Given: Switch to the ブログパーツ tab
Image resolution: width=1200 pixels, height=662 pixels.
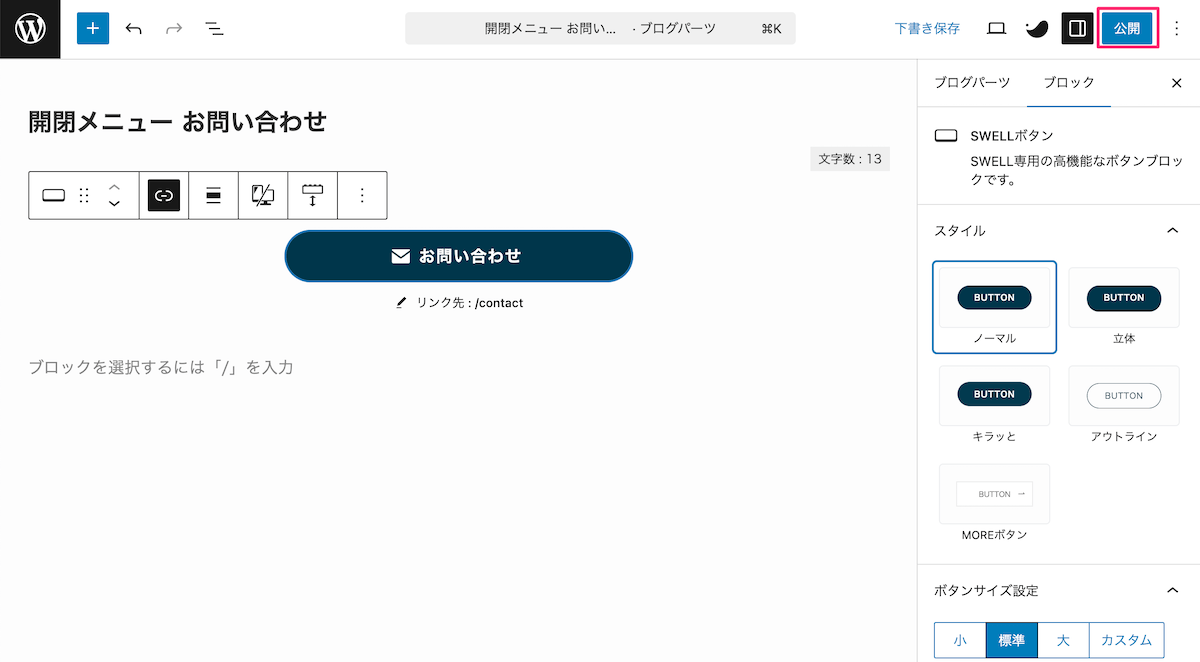Looking at the screenshot, I should [x=972, y=83].
